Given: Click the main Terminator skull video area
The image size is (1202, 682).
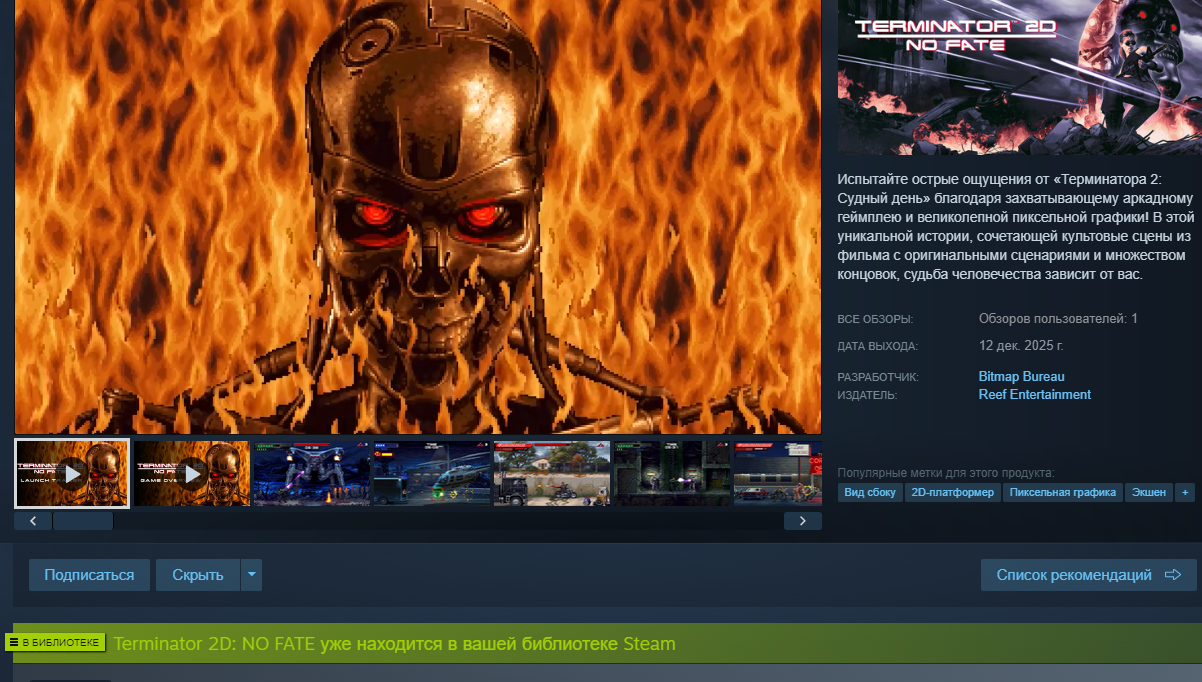Looking at the screenshot, I should [418, 217].
